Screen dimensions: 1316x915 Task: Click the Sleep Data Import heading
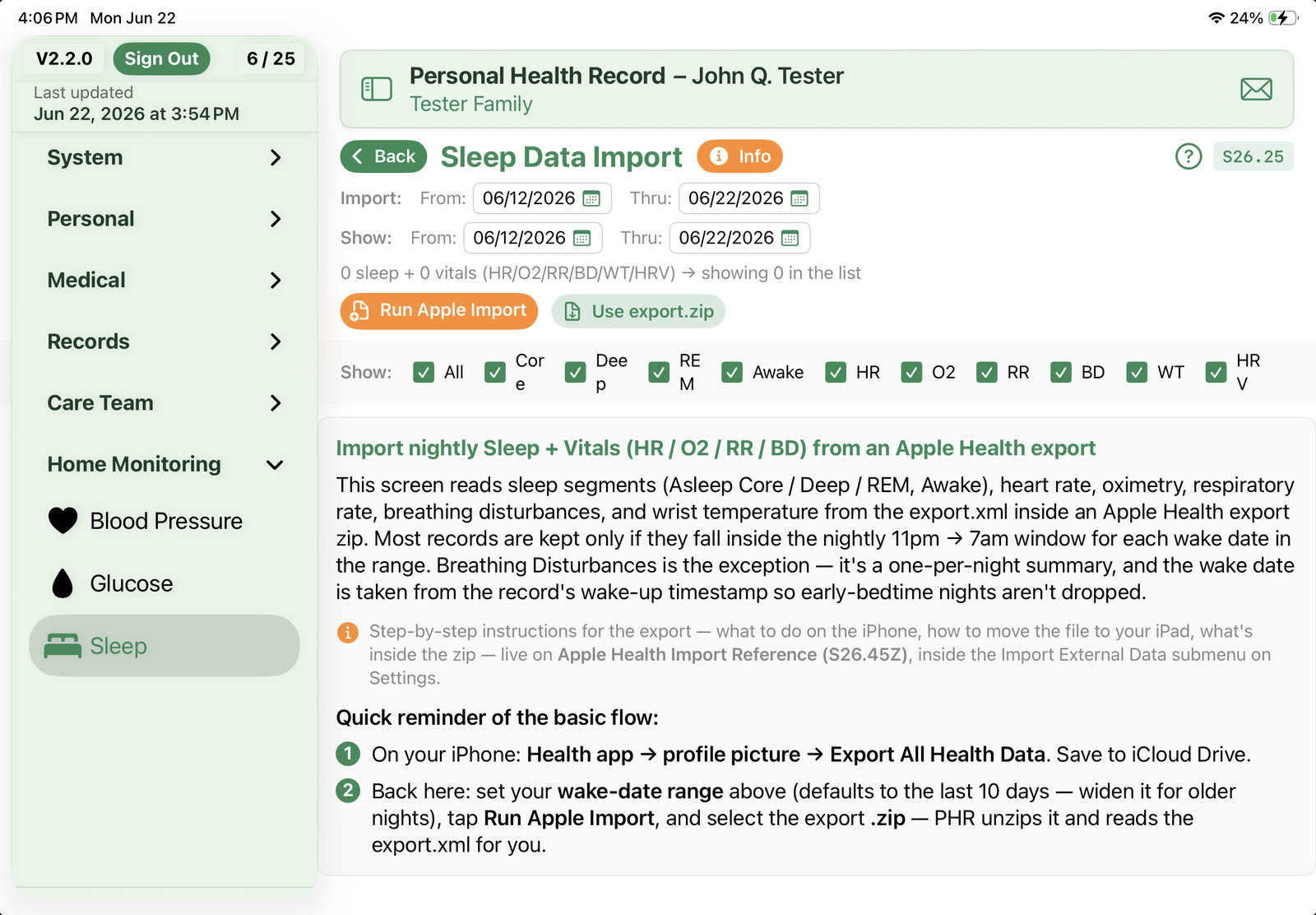tap(562, 157)
